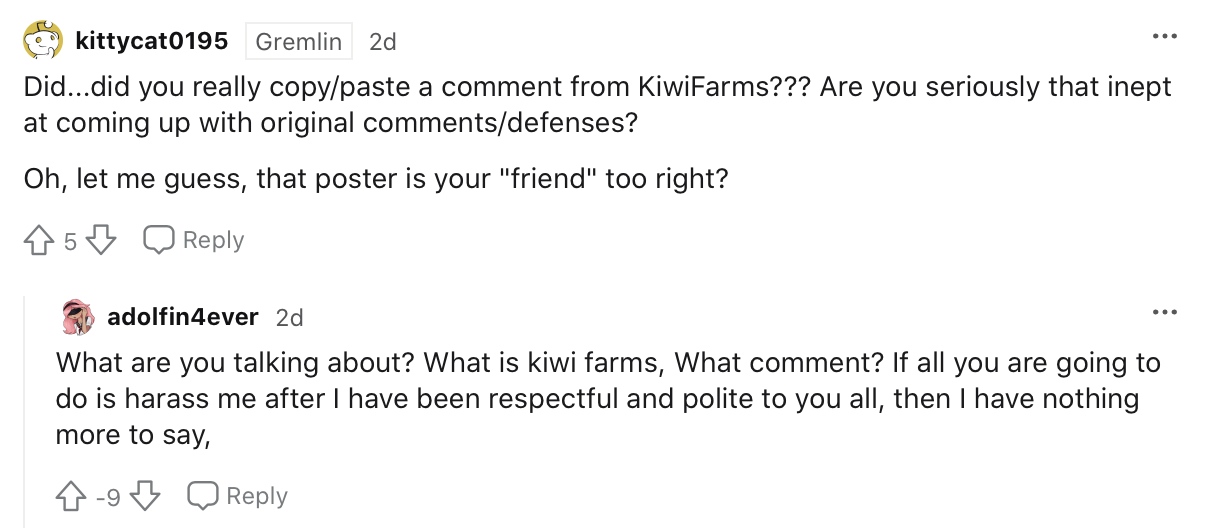The height and width of the screenshot is (528, 1213).
Task: Upvote kittycat0195's comment
Action: [39, 240]
